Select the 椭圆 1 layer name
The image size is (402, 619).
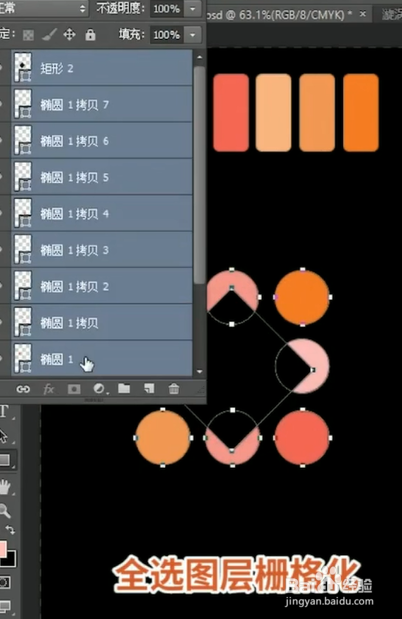[x=56, y=359]
